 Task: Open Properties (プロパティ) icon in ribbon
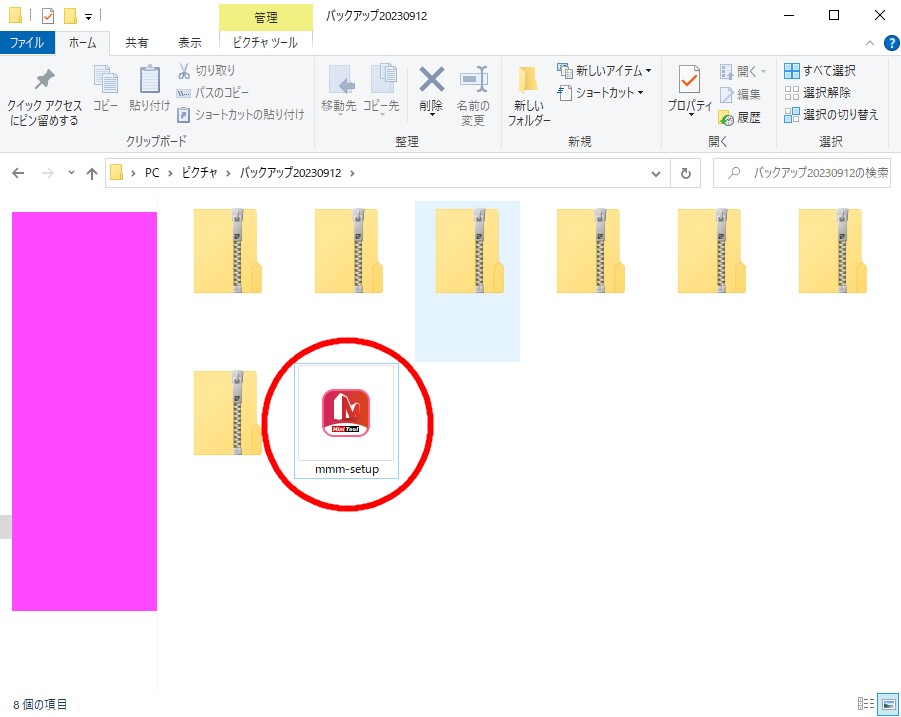point(689,80)
